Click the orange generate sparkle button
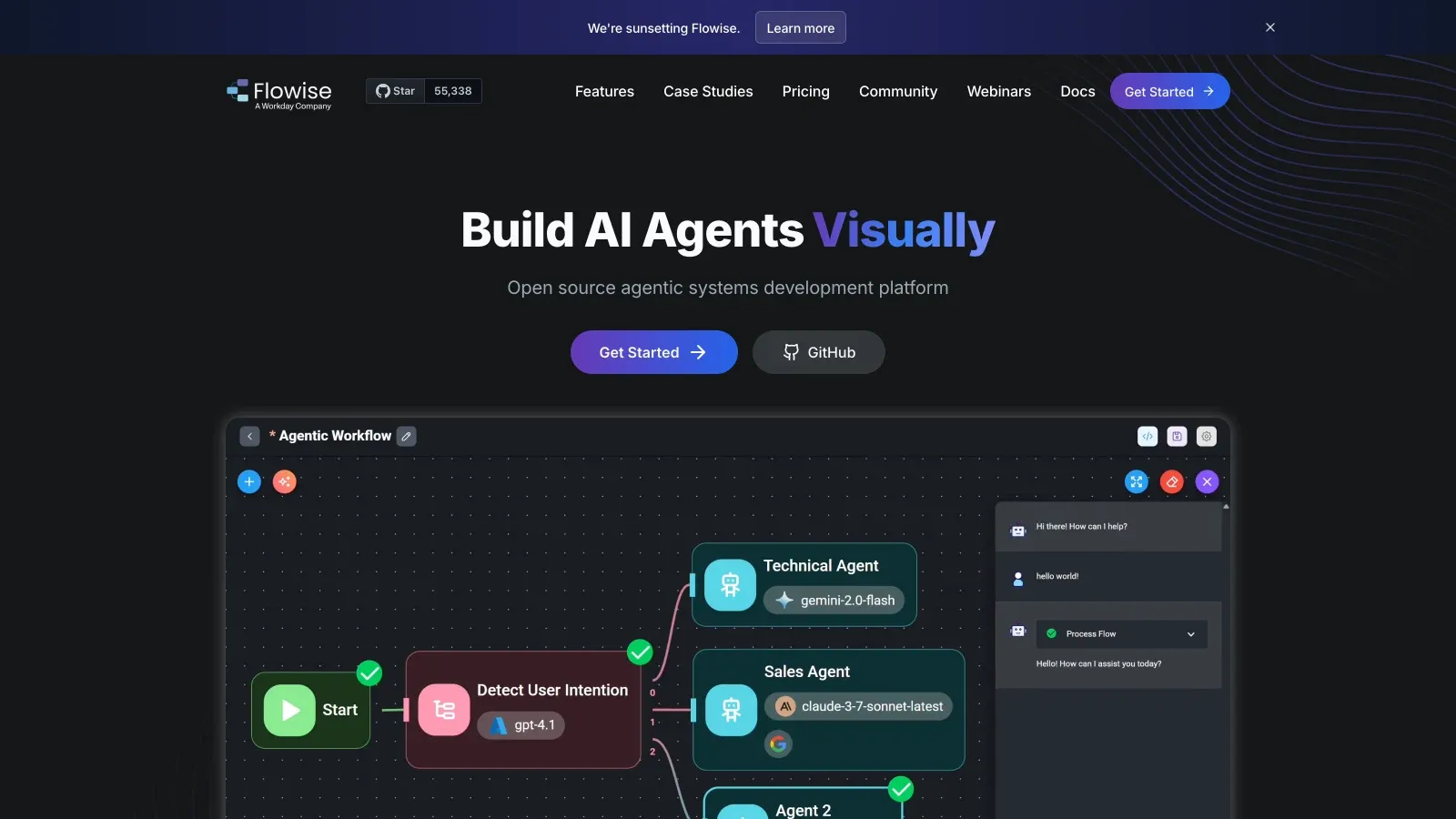 coord(285,481)
